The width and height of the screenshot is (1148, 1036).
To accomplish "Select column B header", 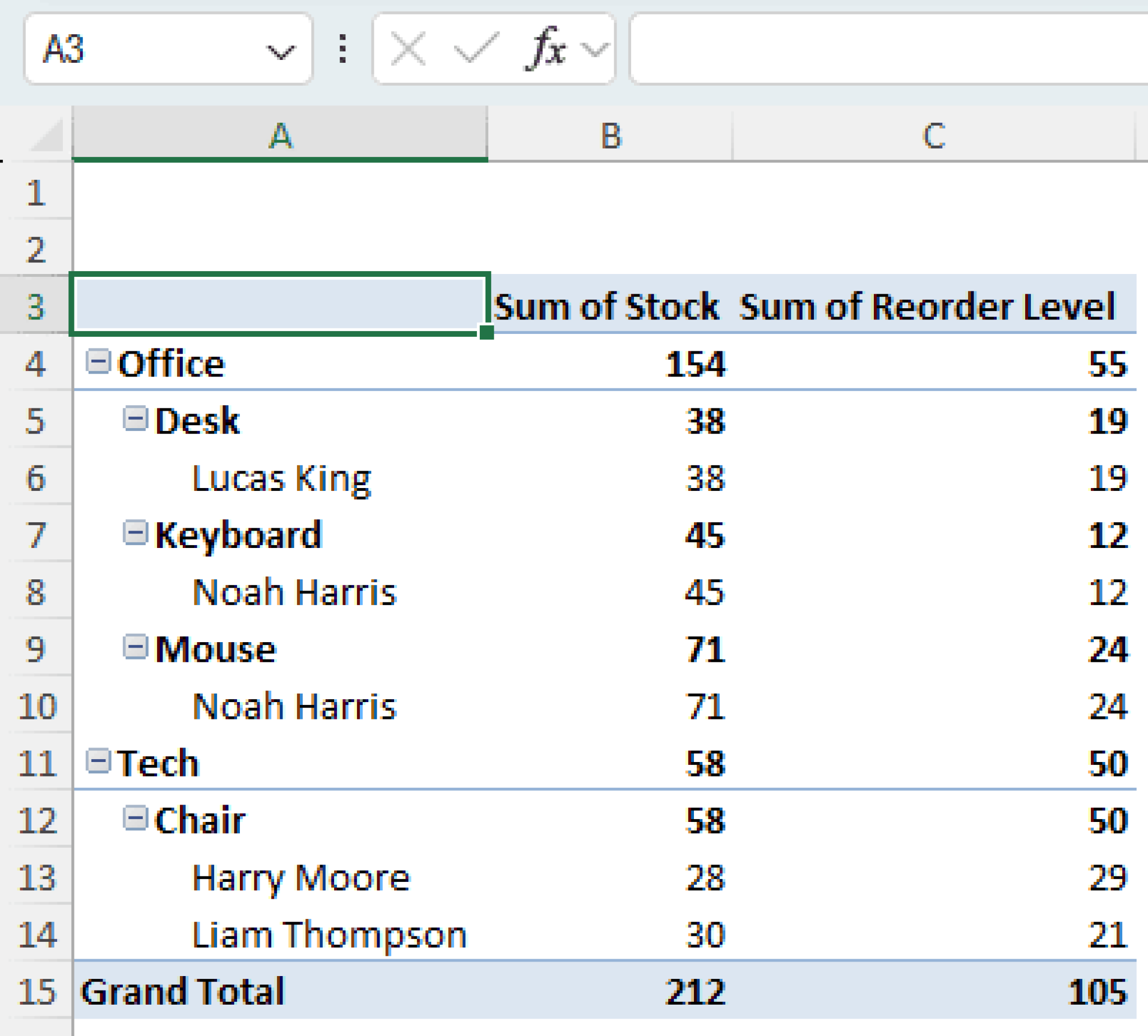I will tap(609, 136).
